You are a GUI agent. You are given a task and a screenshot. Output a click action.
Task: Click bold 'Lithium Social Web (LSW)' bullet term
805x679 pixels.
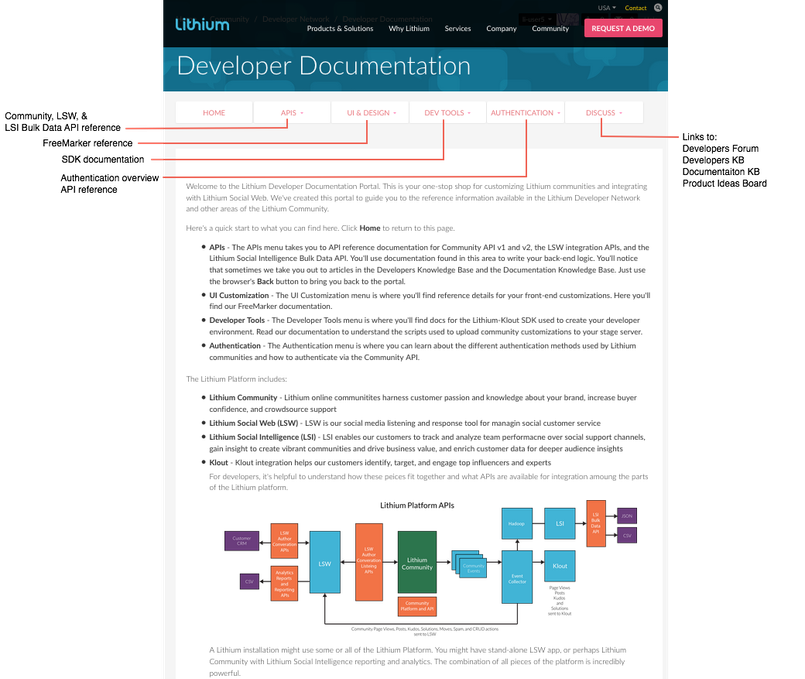pyautogui.click(x=254, y=423)
